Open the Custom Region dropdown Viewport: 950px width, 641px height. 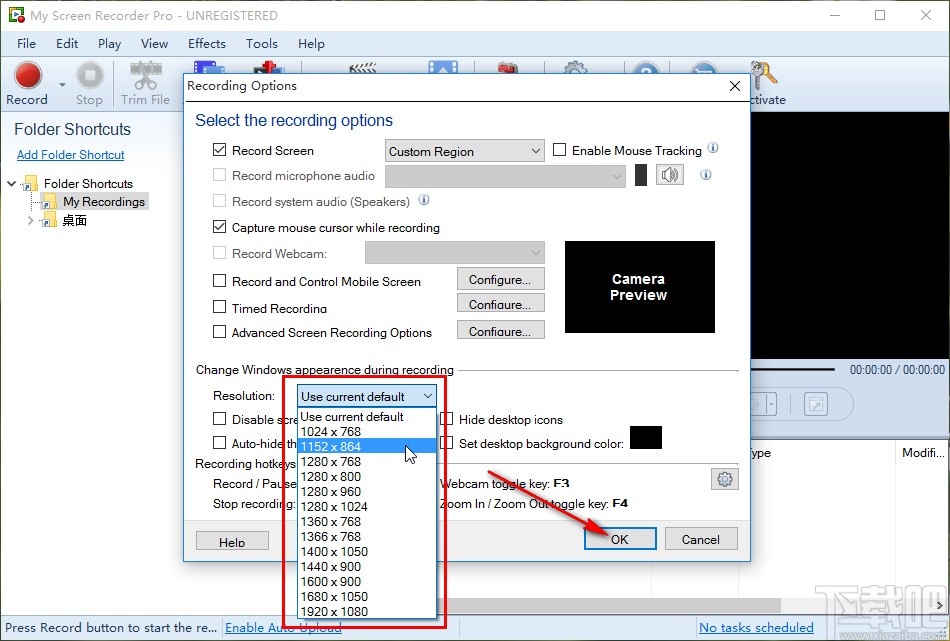point(465,152)
